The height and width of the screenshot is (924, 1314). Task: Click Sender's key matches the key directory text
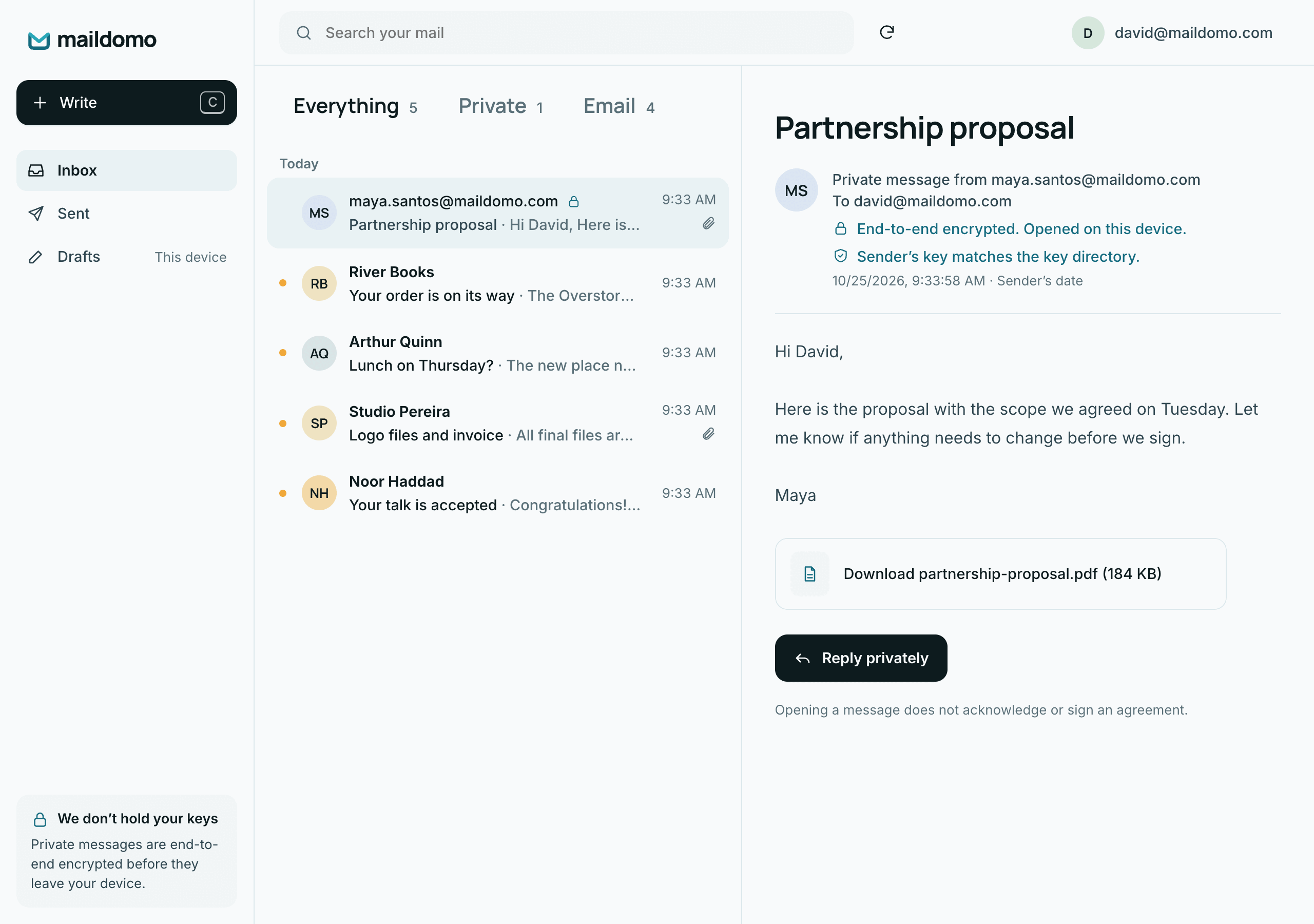pos(997,257)
